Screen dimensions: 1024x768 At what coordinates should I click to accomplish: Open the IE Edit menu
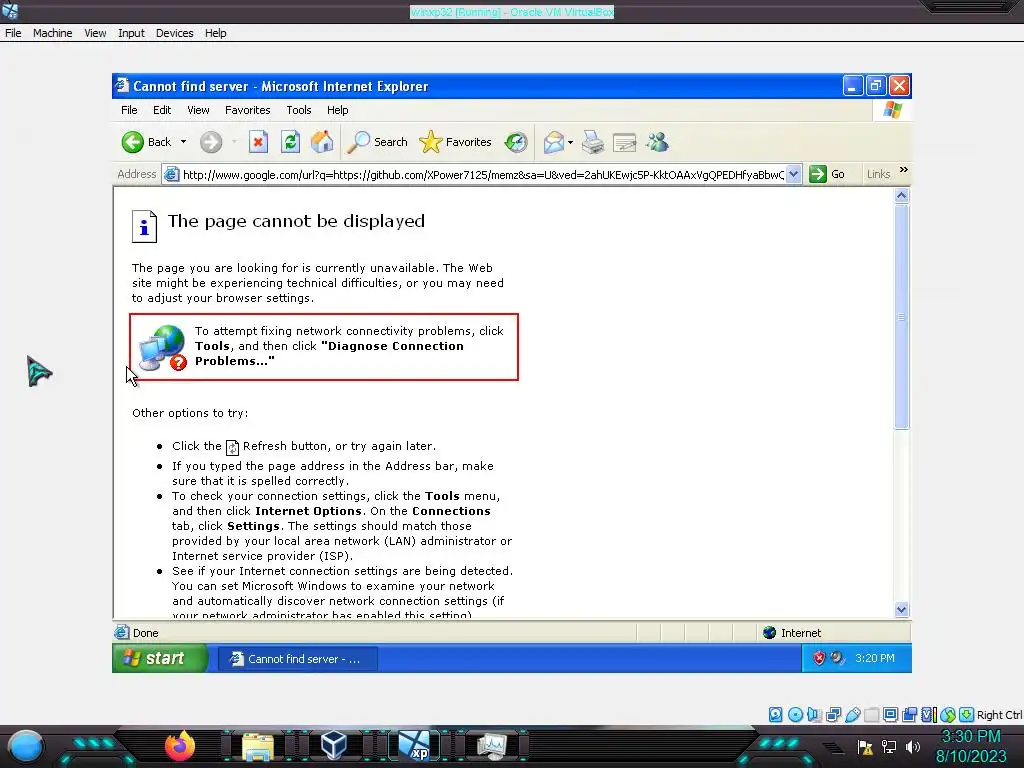(162, 110)
